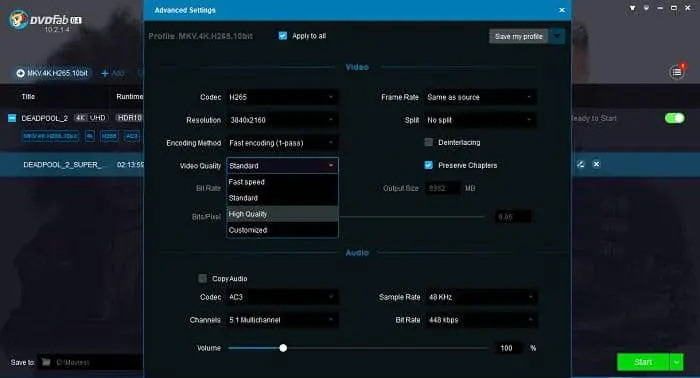Open the task queue list icon
The image size is (700, 378).
coord(677,72)
